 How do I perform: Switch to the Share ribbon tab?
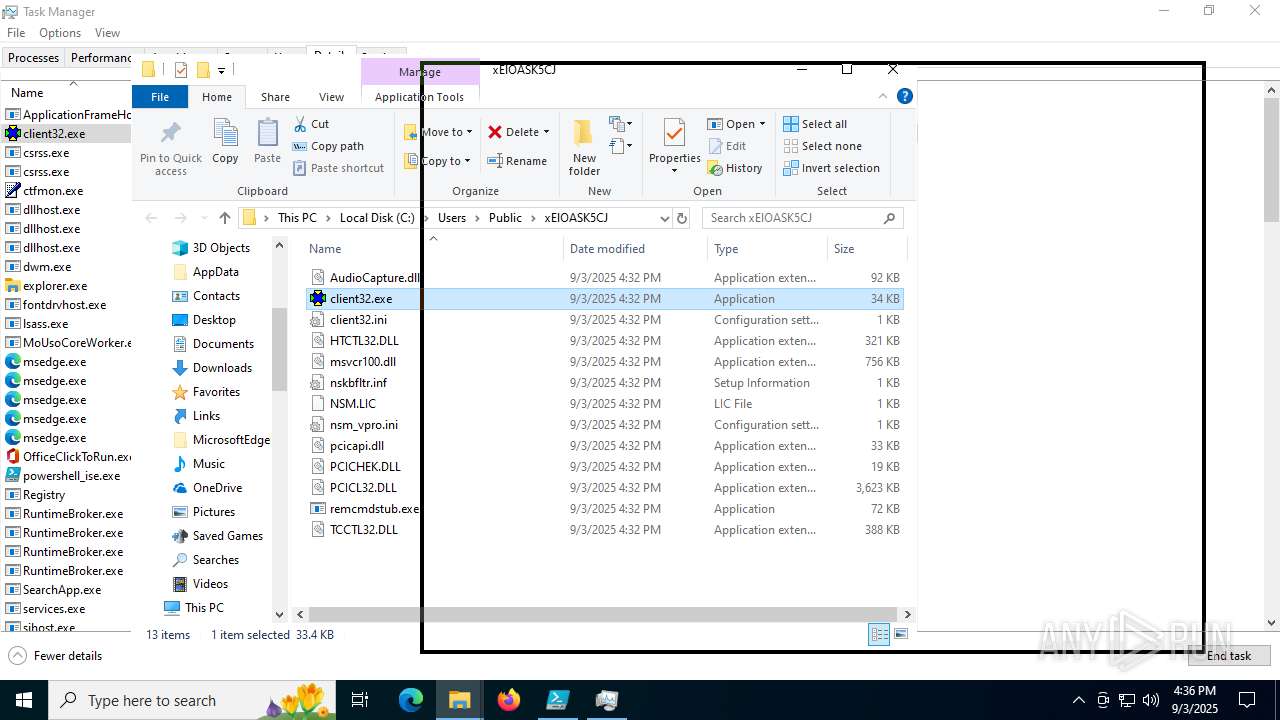tap(275, 97)
